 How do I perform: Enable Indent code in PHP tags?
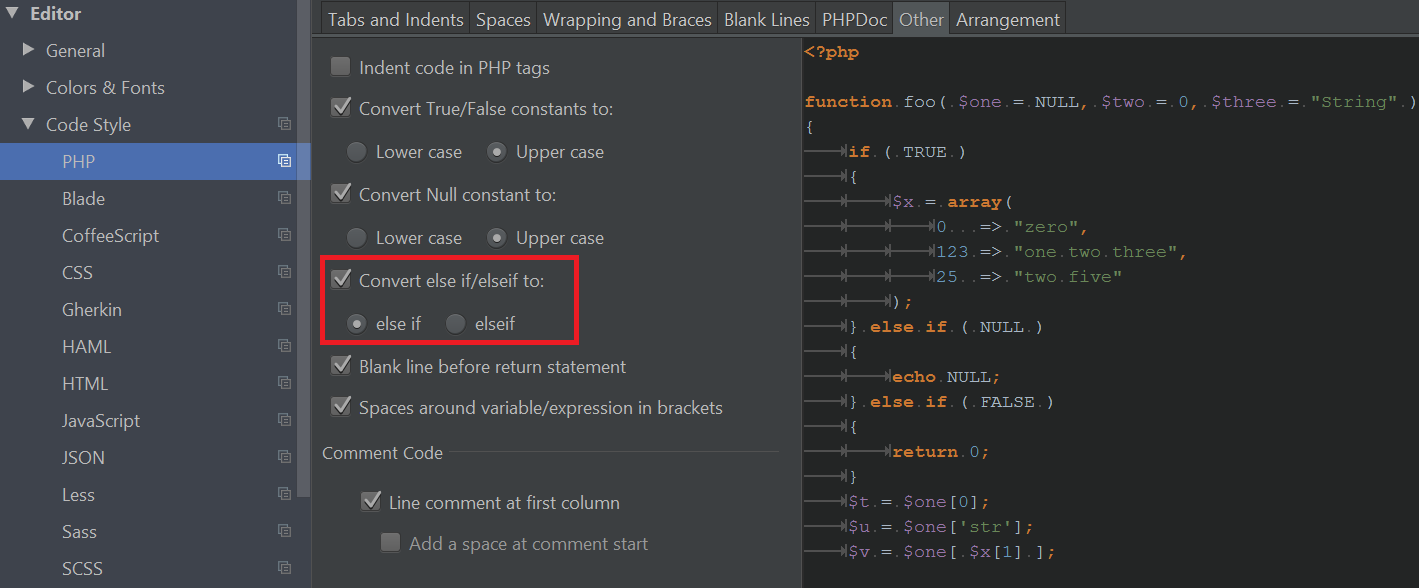(341, 67)
